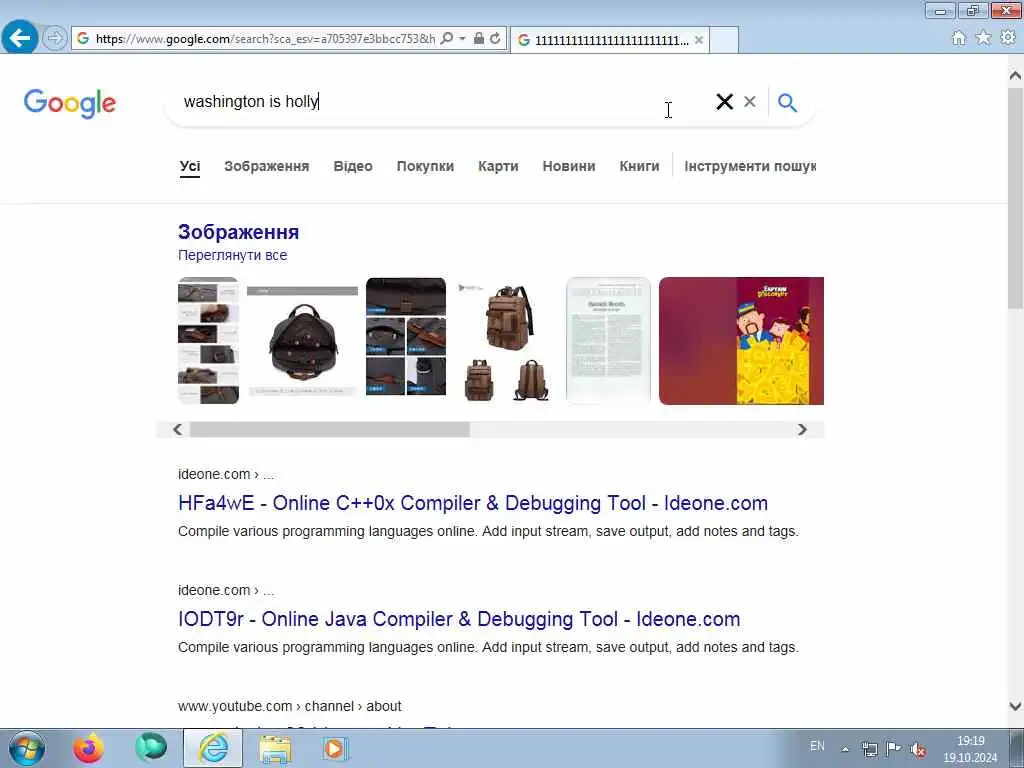Open the dark bag grid thumbnail
Screen dimensions: 1024x768
click(406, 337)
